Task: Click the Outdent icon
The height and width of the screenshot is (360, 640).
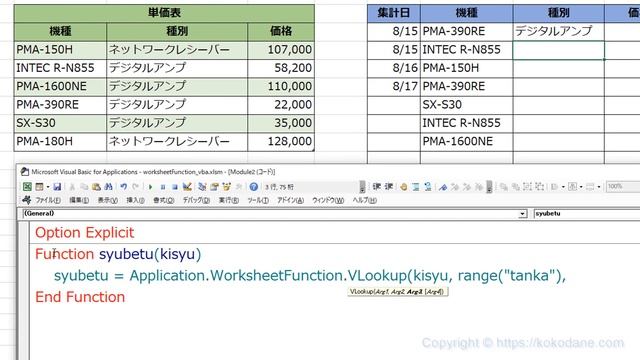Action: [x=389, y=187]
